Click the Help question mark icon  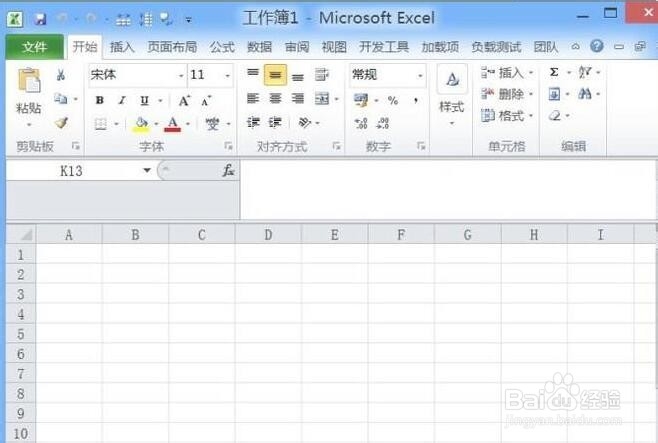click(x=596, y=46)
